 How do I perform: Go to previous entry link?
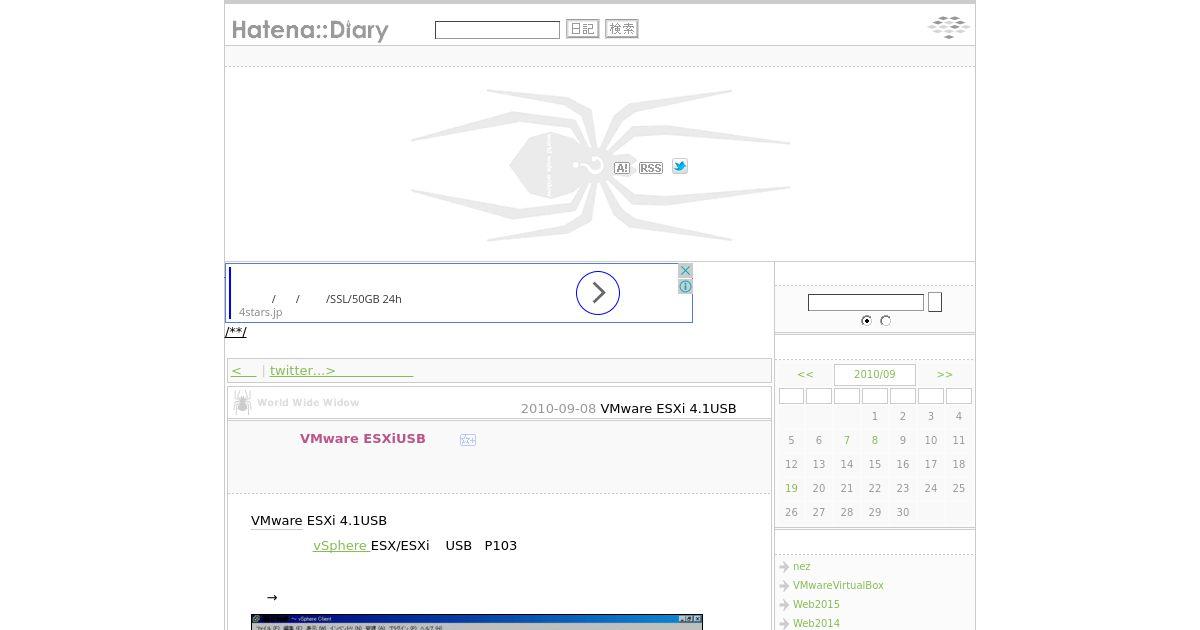(x=244, y=370)
